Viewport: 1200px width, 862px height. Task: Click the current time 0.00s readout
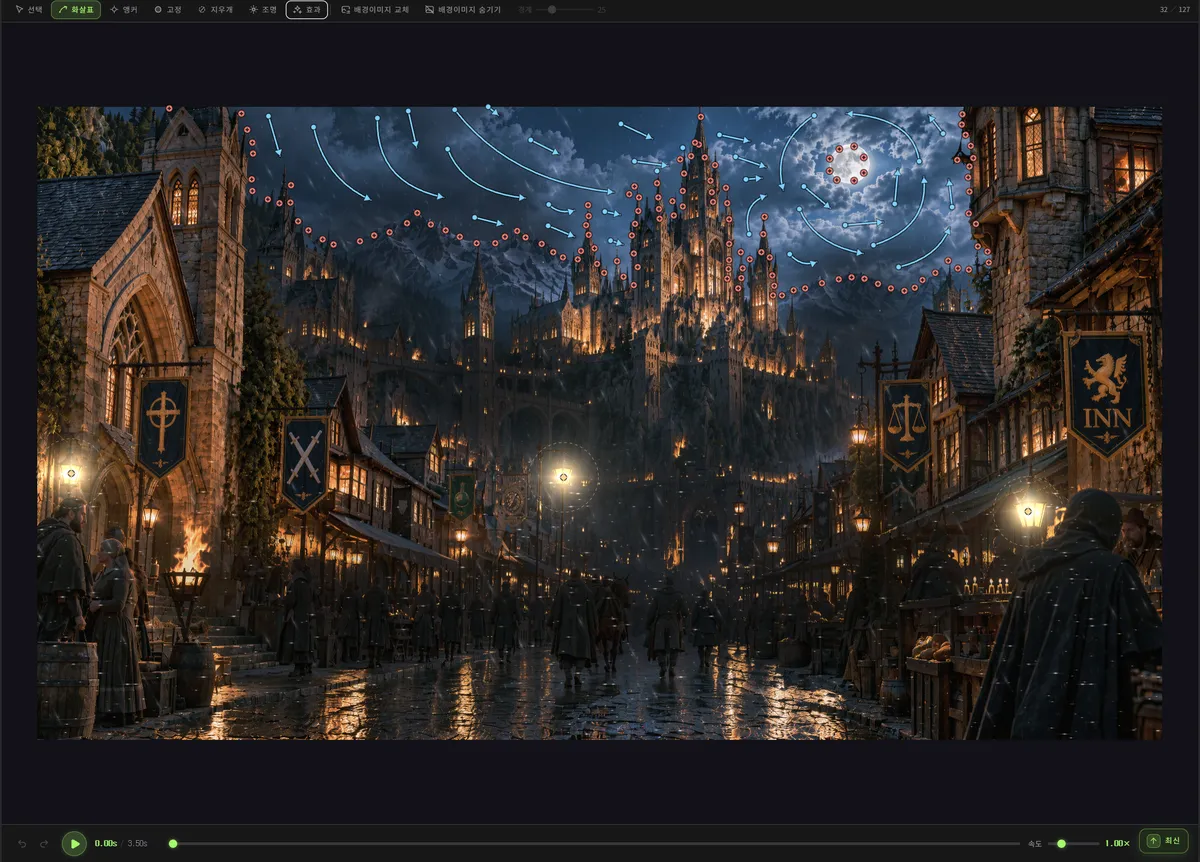click(106, 843)
